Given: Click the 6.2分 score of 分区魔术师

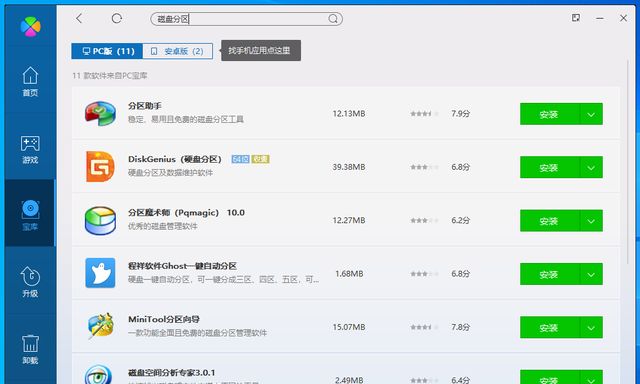Looking at the screenshot, I should pyautogui.click(x=460, y=220).
